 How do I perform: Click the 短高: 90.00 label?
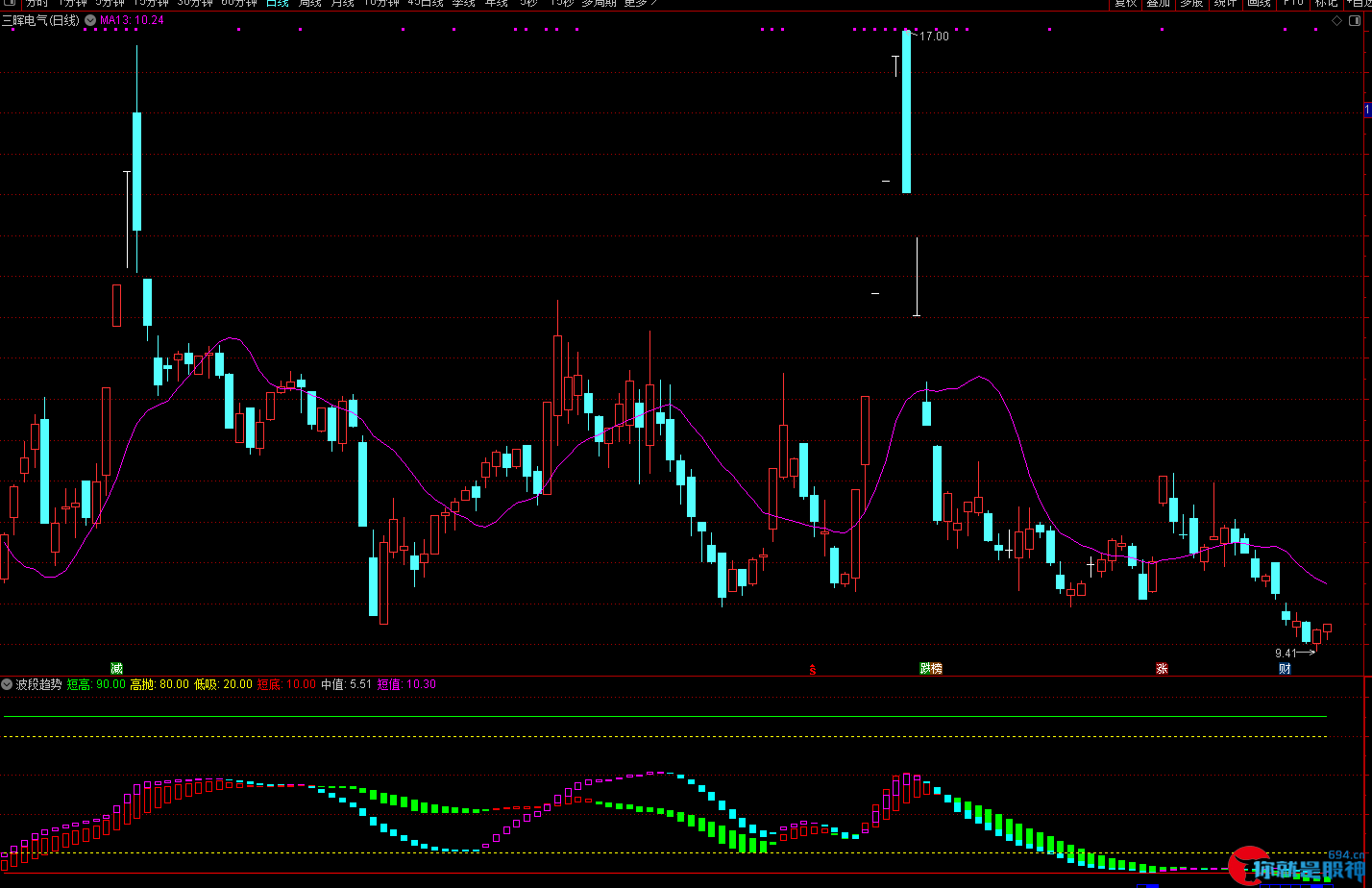(x=96, y=684)
